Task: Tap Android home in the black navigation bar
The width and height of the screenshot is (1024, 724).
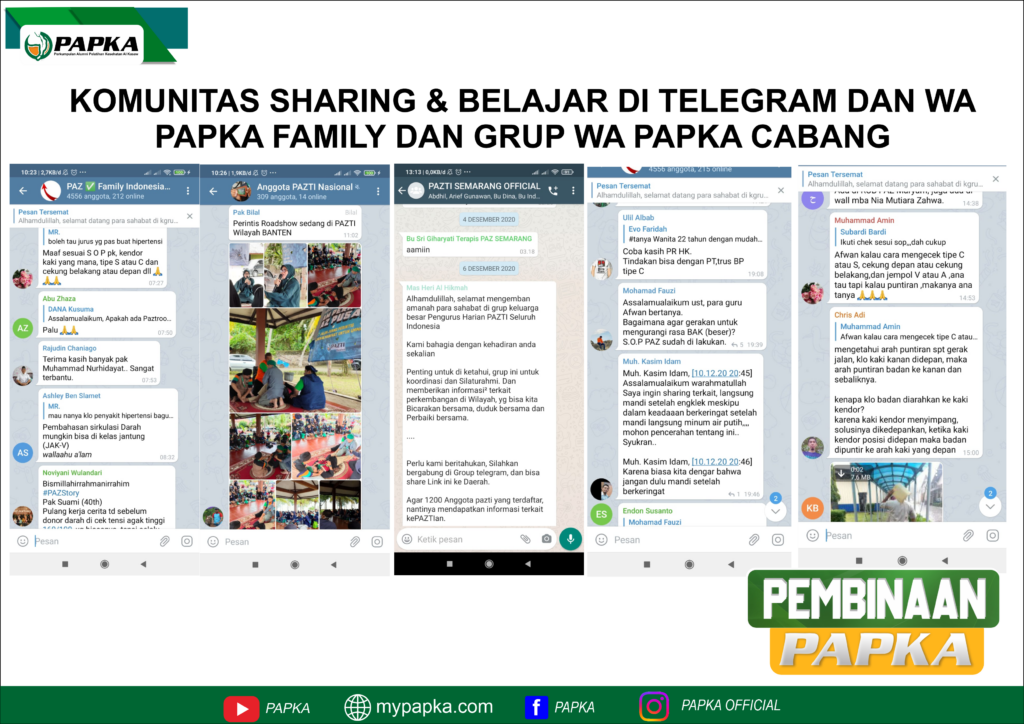Action: tap(488, 563)
